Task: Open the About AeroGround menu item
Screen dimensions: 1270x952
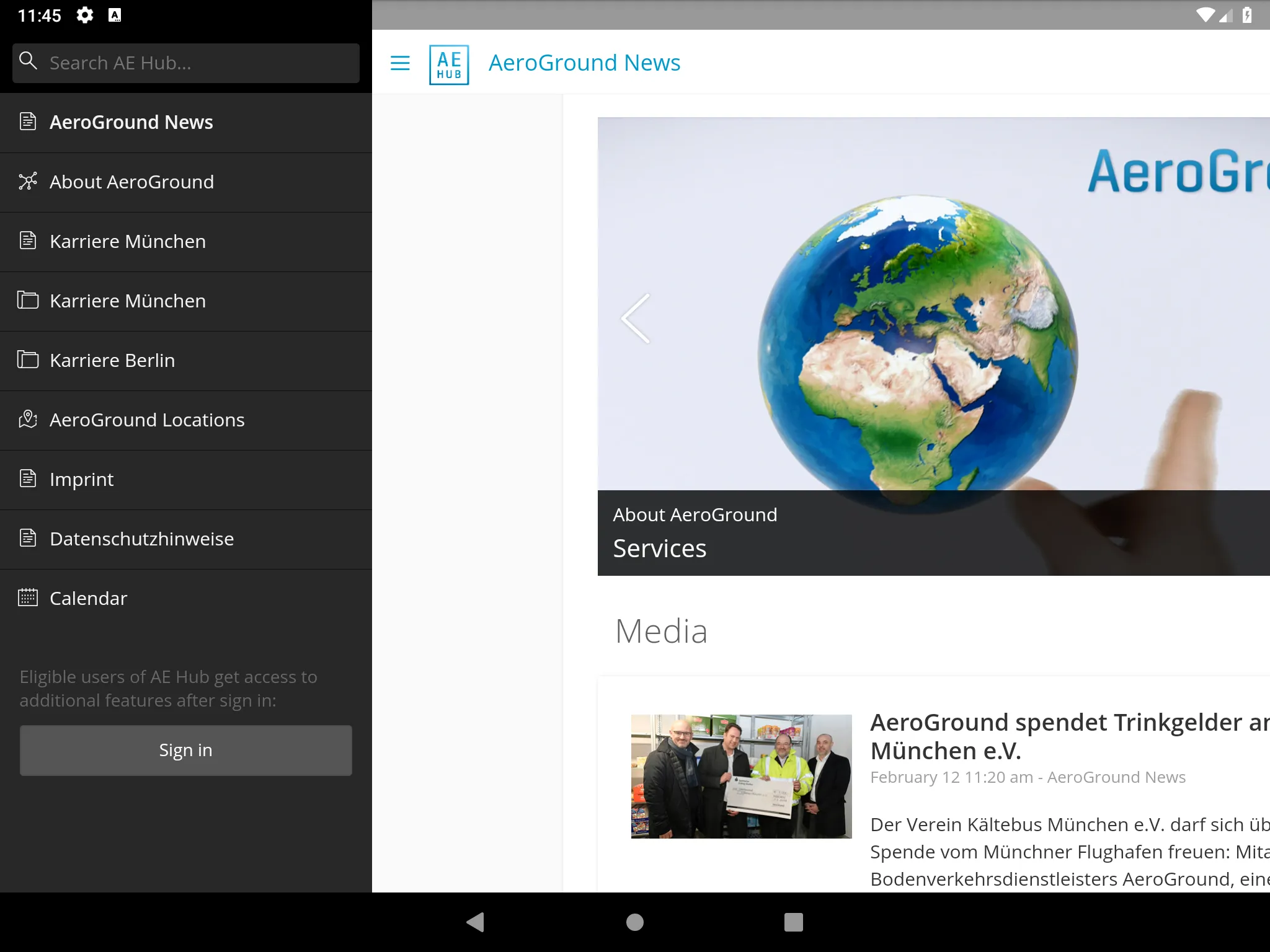Action: pos(186,182)
